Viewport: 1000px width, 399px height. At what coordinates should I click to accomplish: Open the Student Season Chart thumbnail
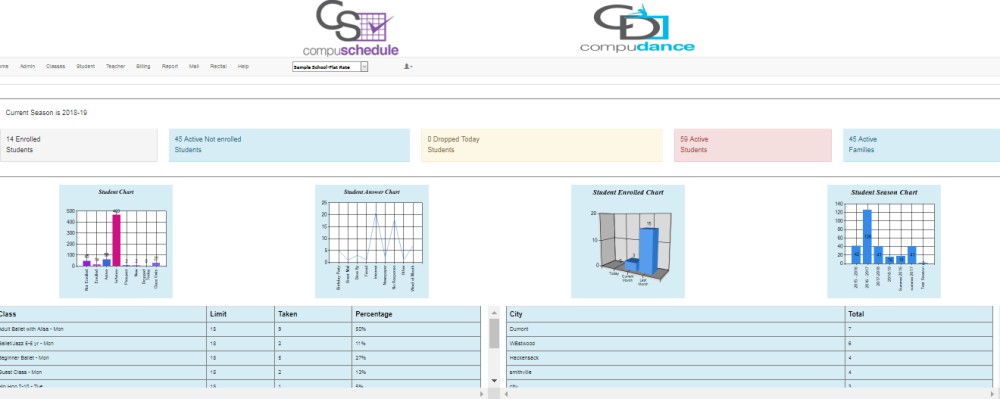[x=884, y=241]
